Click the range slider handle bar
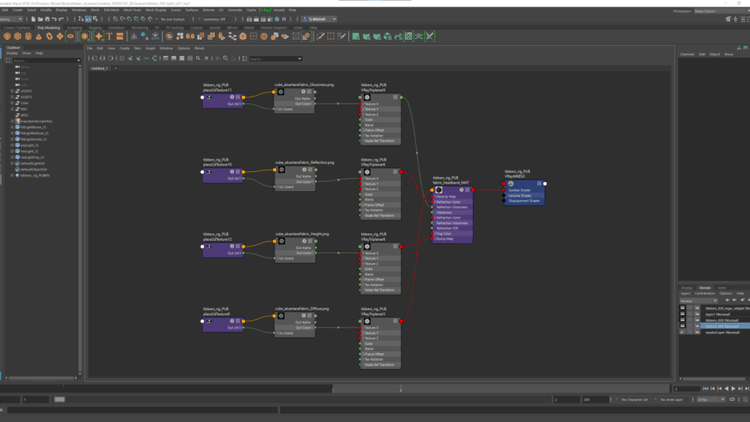This screenshot has width=750, height=422. point(59,400)
